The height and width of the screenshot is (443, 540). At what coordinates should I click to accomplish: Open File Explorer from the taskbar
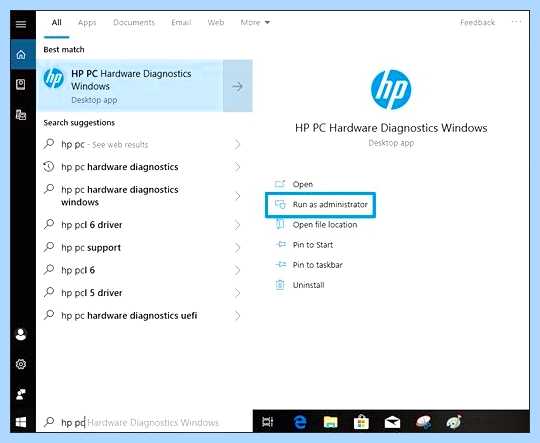coord(330,422)
